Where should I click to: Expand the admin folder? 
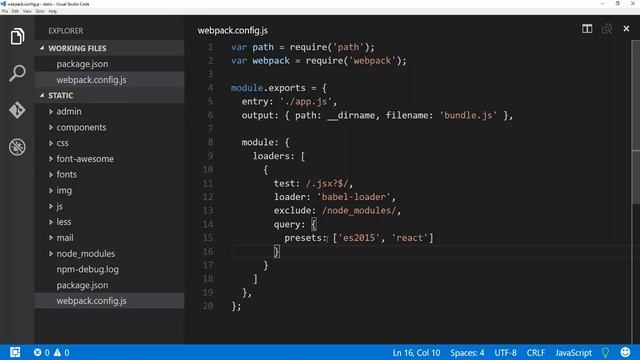(x=51, y=111)
